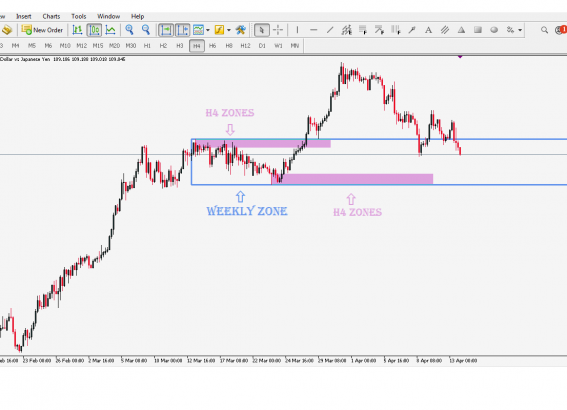Screen dimensions: 567x410
Task: Select the text label A tool
Action: [x=428, y=30]
